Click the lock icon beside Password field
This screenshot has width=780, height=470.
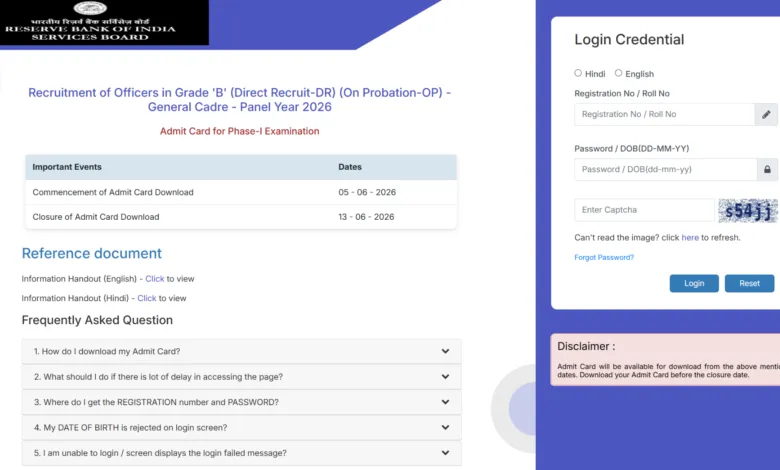click(x=767, y=170)
